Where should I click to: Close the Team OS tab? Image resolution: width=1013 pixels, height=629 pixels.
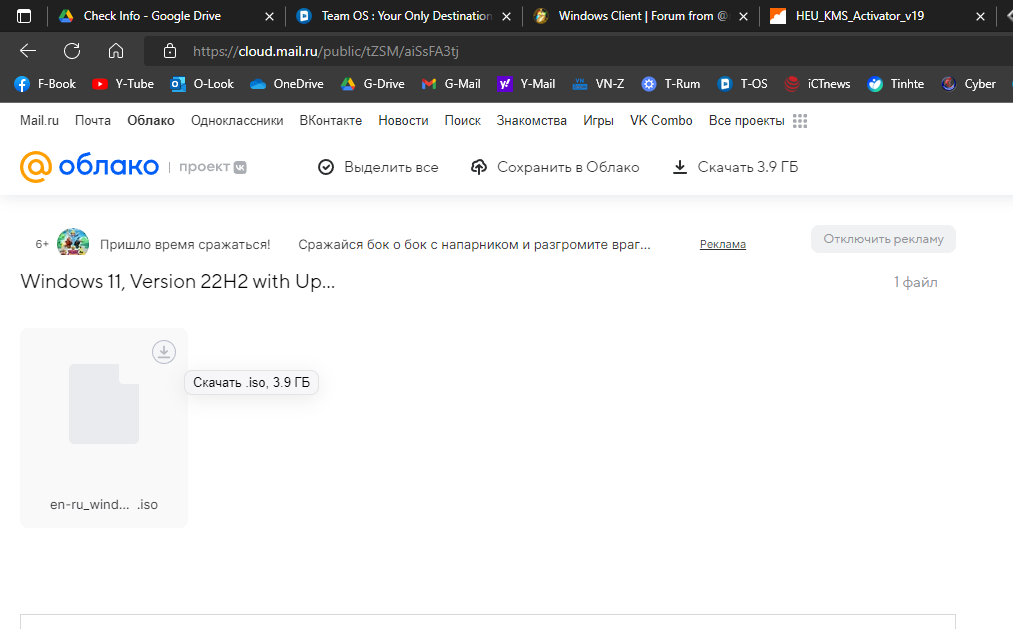point(506,16)
